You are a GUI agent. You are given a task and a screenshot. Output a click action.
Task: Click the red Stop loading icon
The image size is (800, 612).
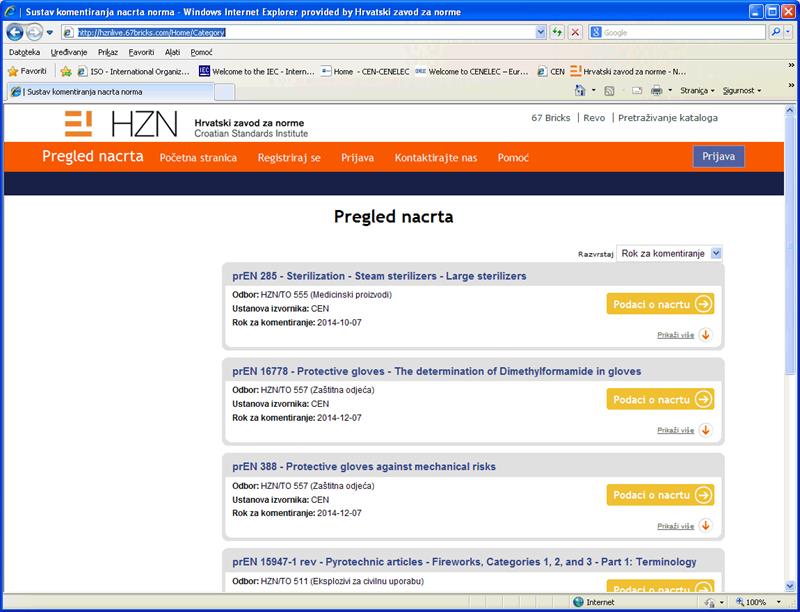575,33
